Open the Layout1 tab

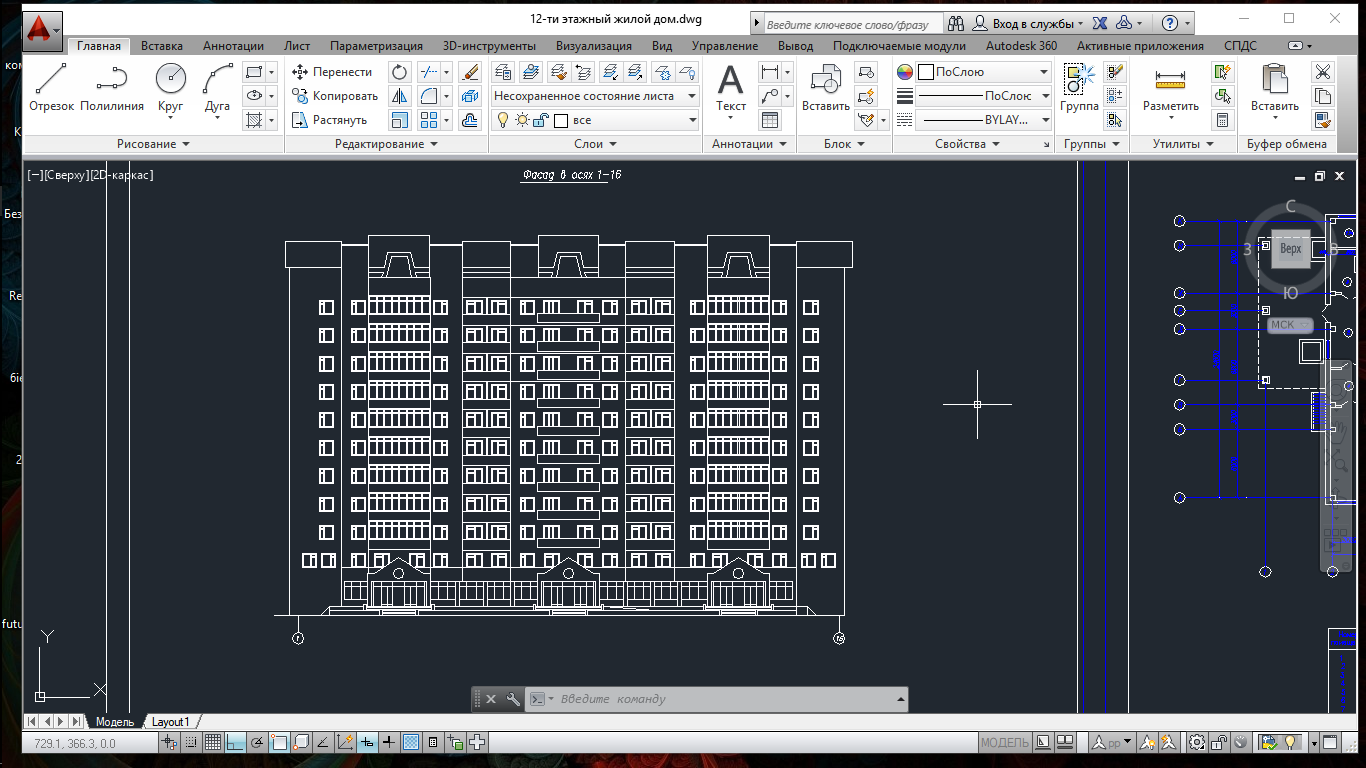(x=170, y=722)
